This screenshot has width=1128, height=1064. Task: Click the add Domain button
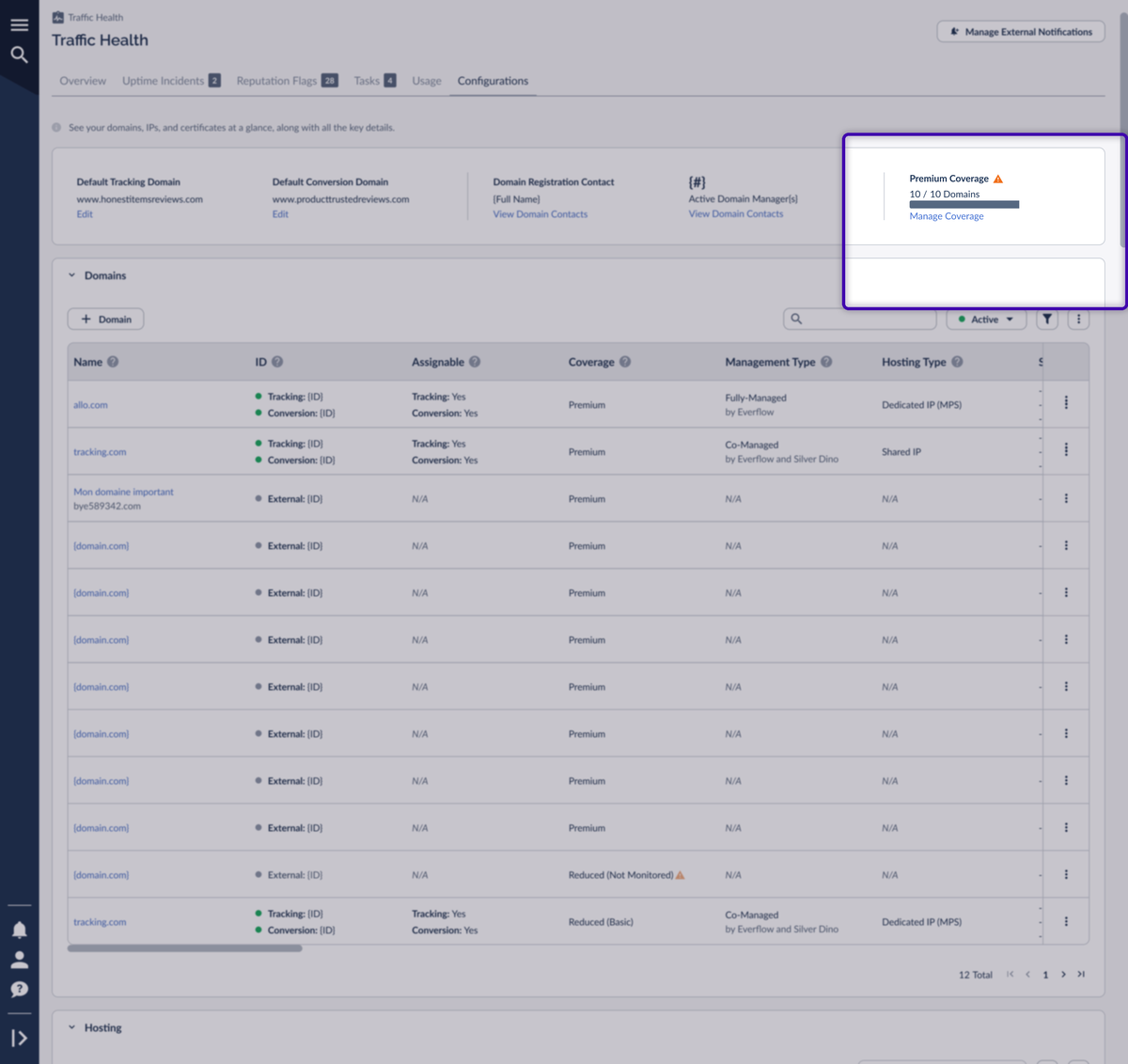(105, 319)
